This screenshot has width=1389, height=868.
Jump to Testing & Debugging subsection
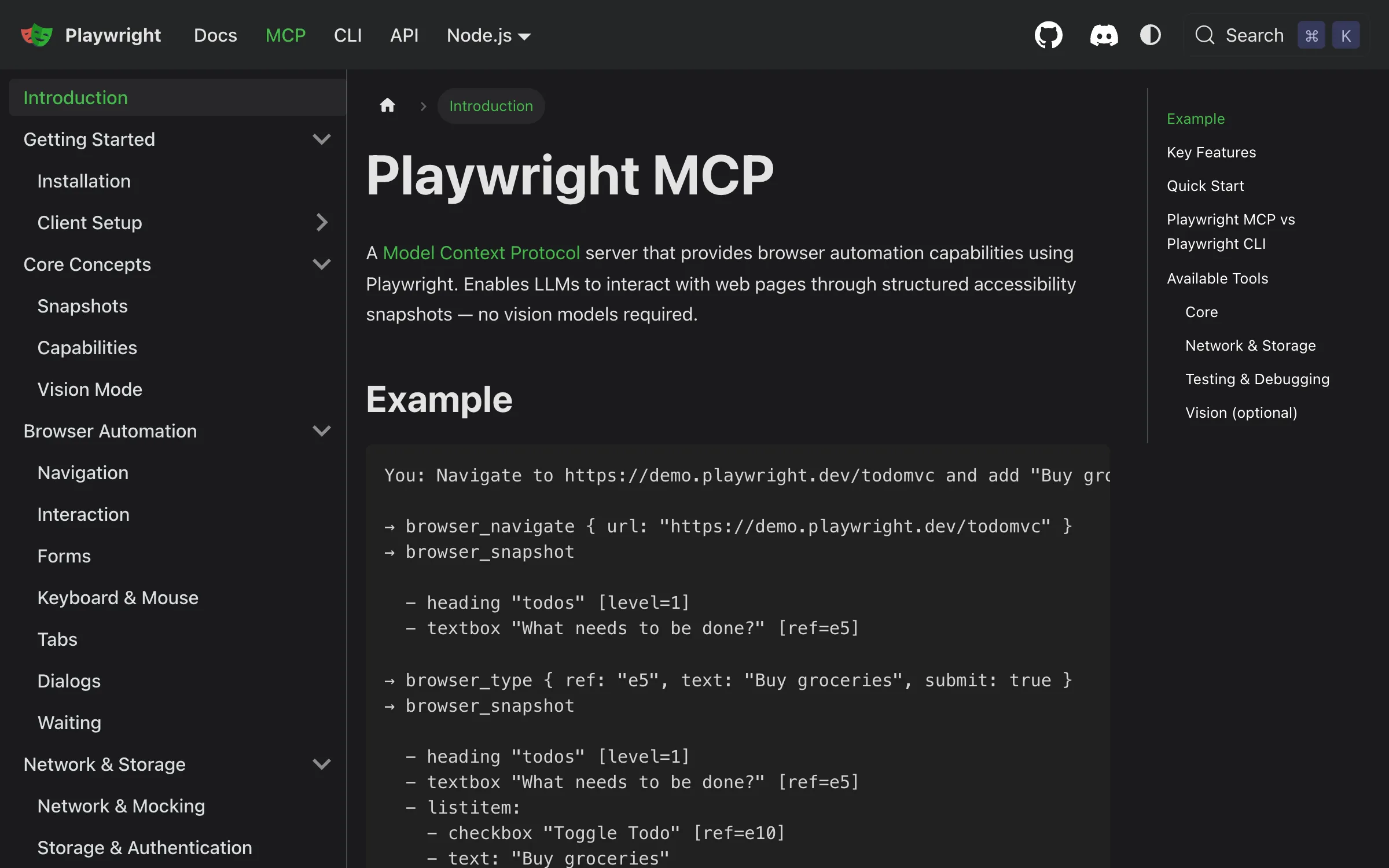1257,379
